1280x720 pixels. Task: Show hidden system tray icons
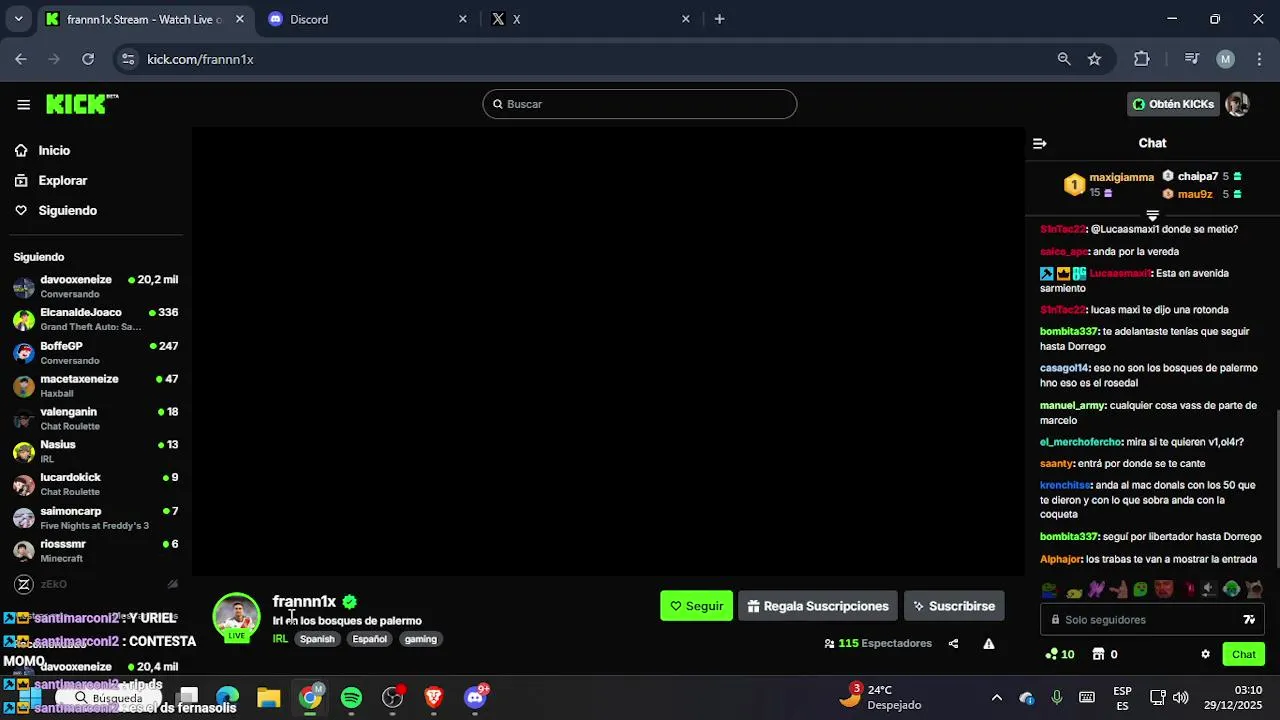pyautogui.click(x=996, y=698)
